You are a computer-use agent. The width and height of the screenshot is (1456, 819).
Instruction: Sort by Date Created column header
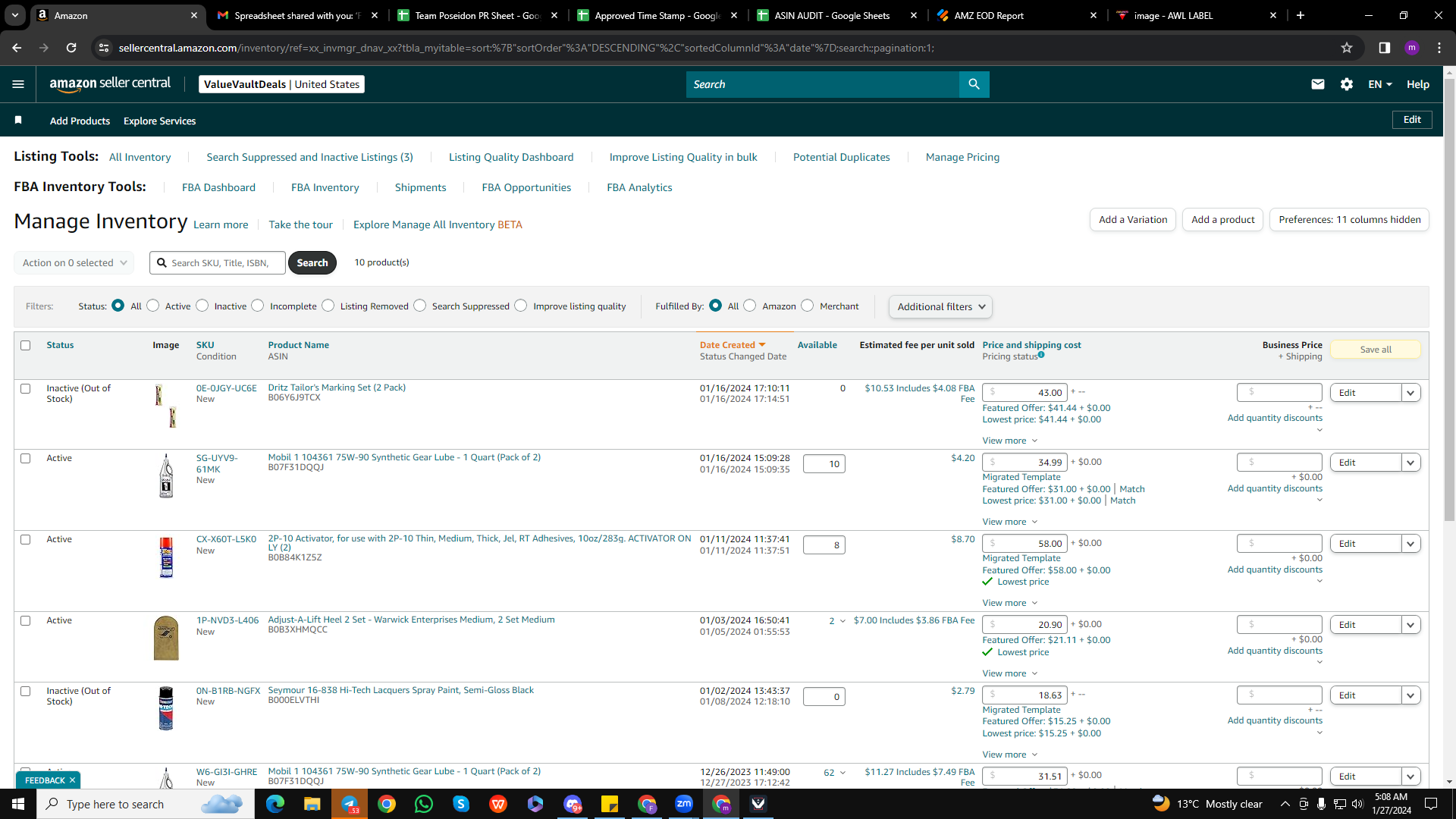(x=733, y=345)
